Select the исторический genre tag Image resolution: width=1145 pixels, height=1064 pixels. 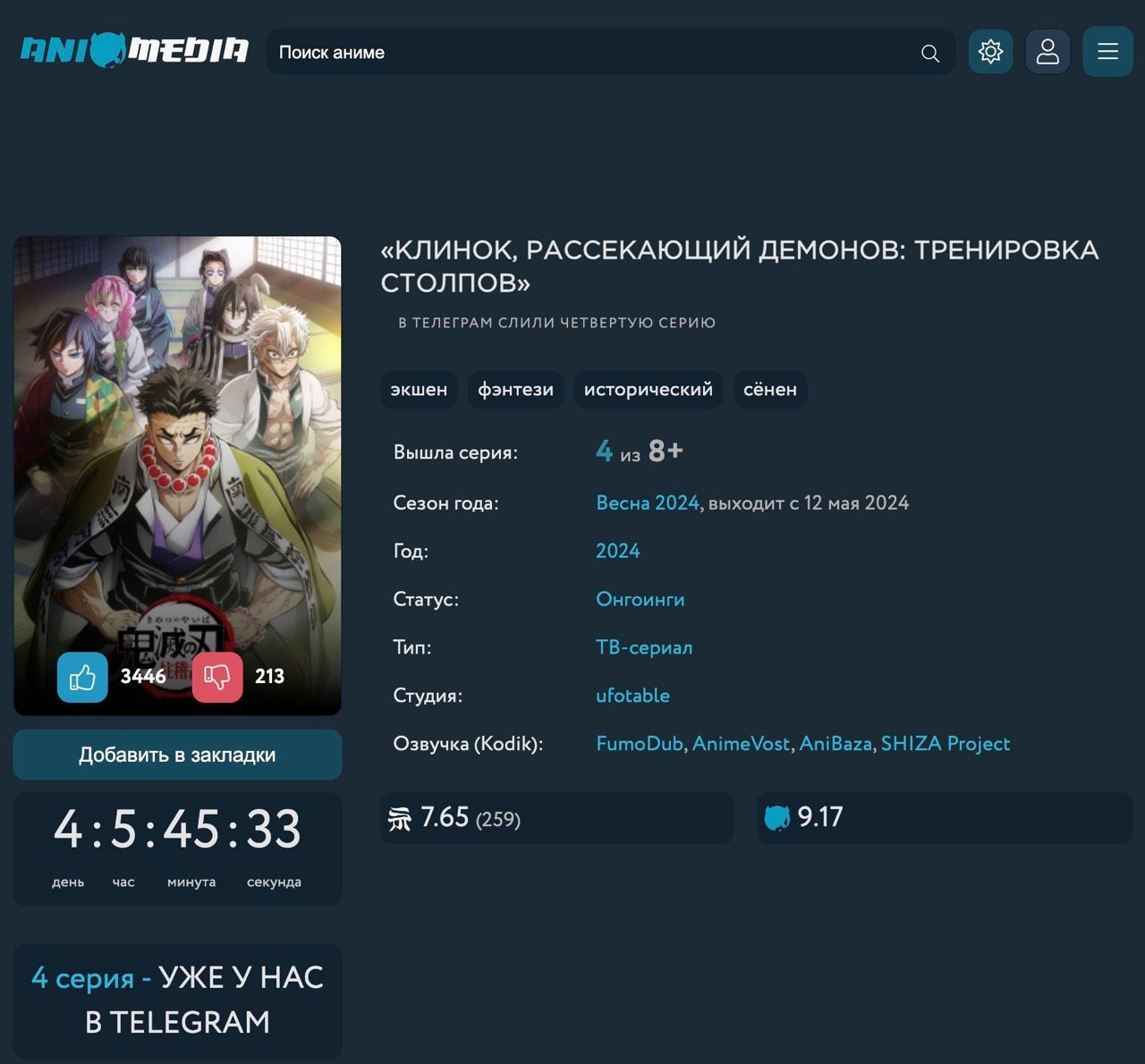pos(649,389)
